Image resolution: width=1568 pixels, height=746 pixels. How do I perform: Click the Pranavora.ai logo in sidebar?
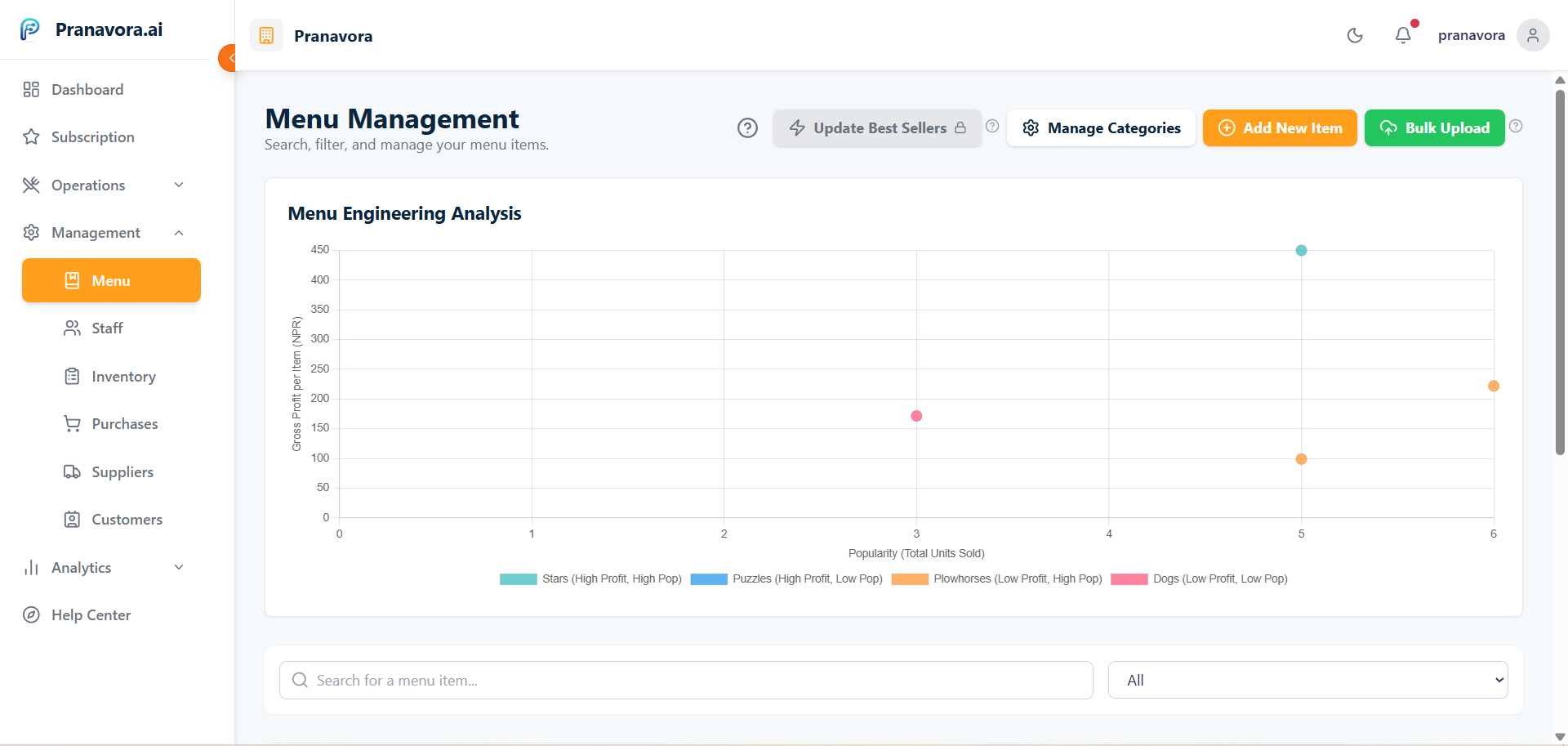pos(30,29)
